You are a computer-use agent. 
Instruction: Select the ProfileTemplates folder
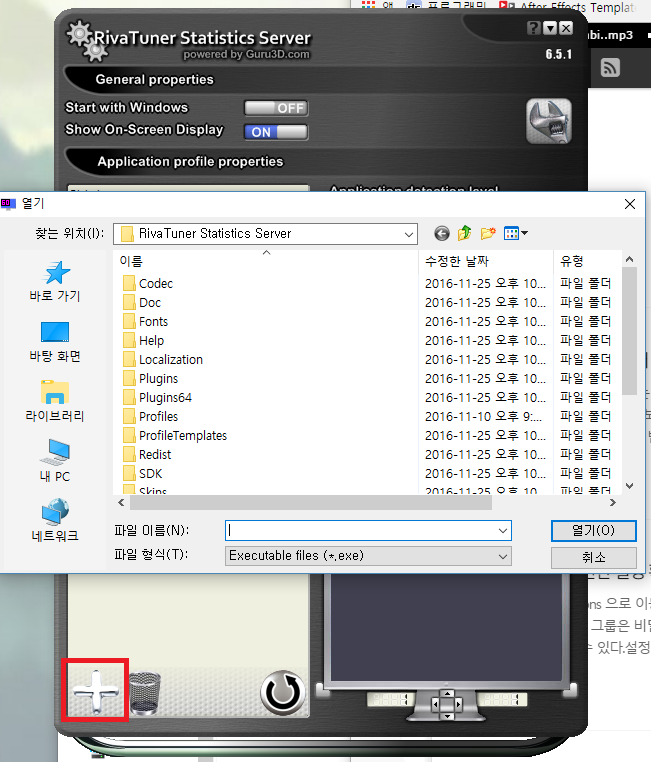(175, 435)
